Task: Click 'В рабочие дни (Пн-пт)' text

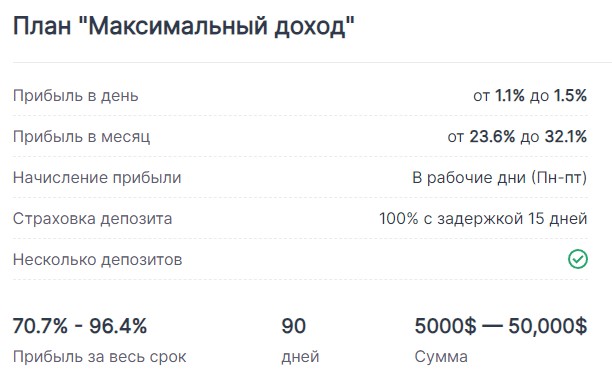Action: point(499,178)
